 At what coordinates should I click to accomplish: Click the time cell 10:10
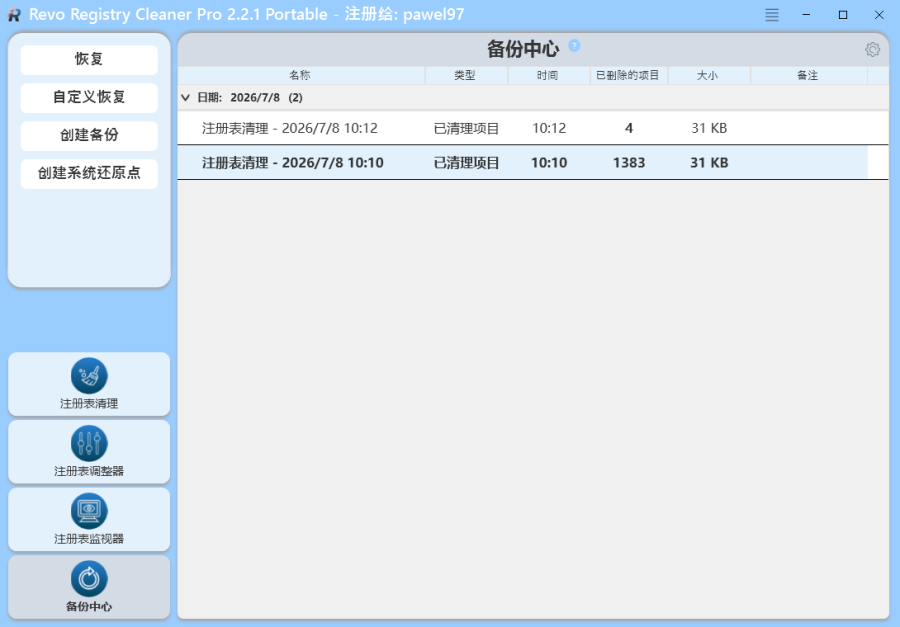549,163
